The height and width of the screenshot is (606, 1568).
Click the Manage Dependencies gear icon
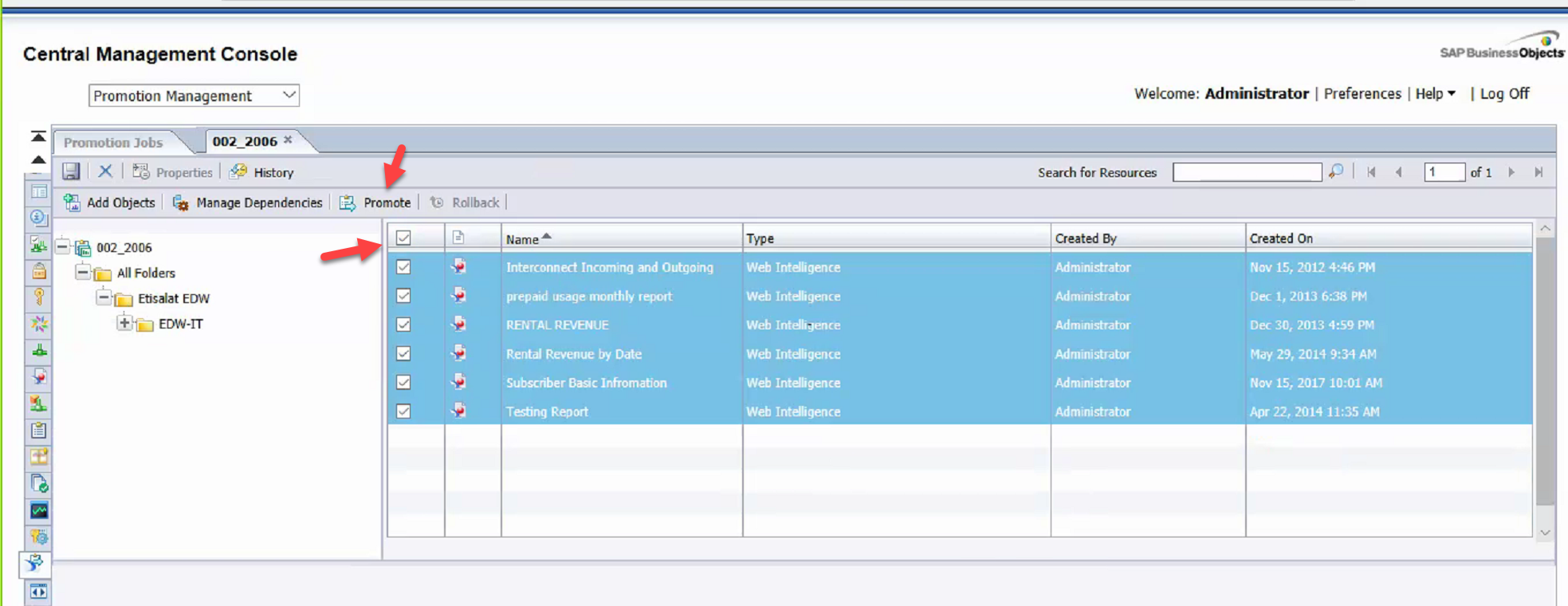click(x=181, y=203)
